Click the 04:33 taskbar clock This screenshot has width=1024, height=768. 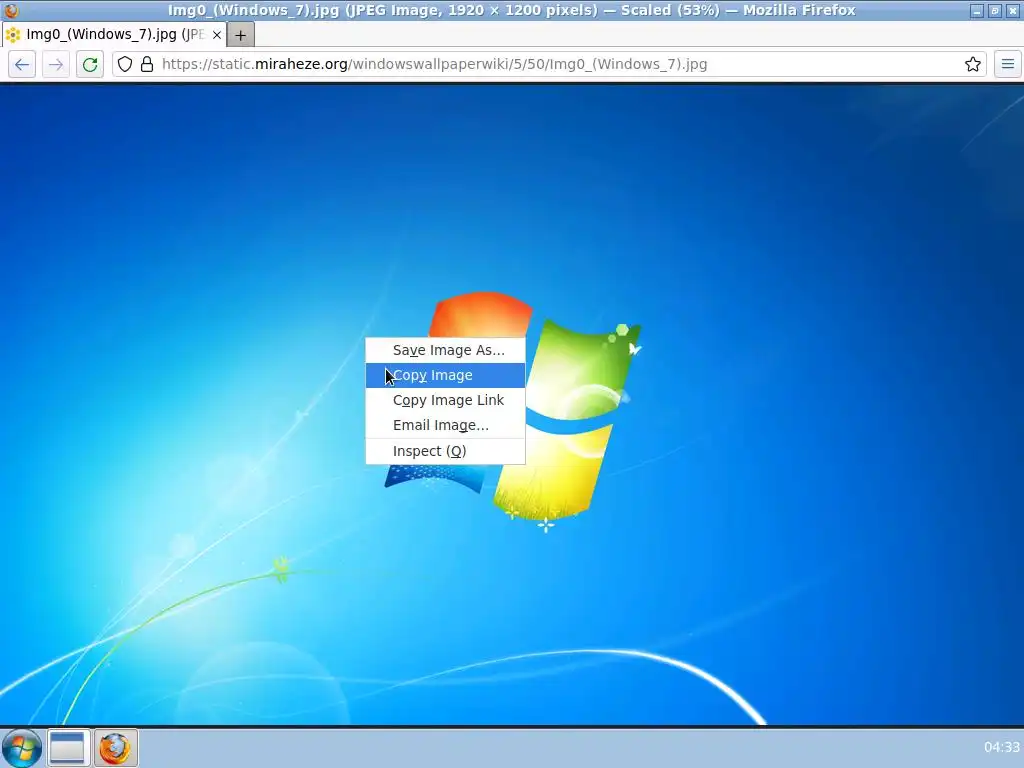coord(1001,747)
